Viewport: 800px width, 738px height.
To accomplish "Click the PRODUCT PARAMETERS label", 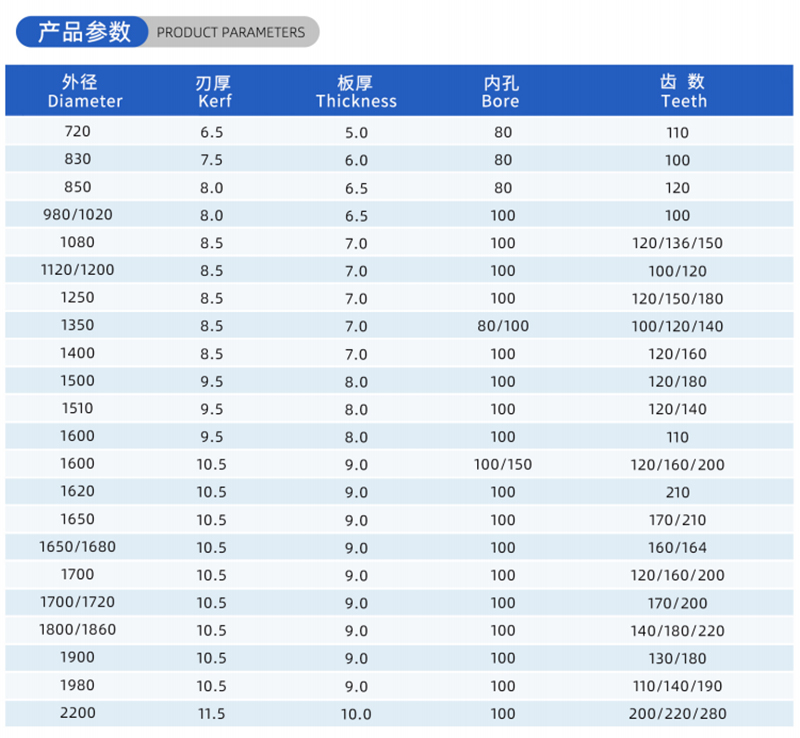I will coord(230,31).
